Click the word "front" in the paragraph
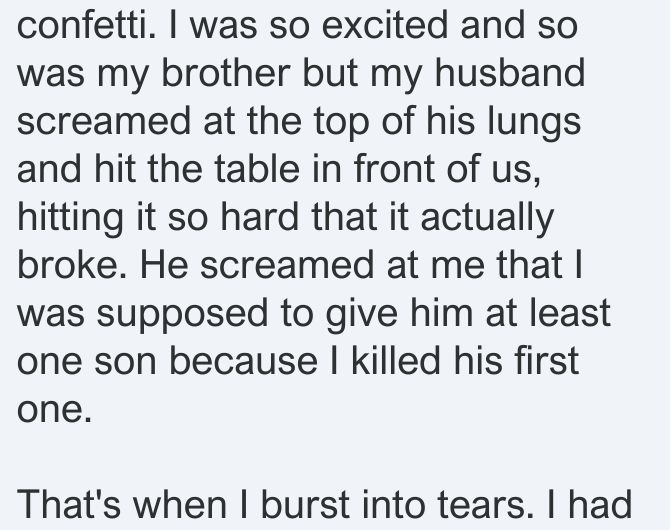Screen dimensions: 670x530 click(394, 169)
